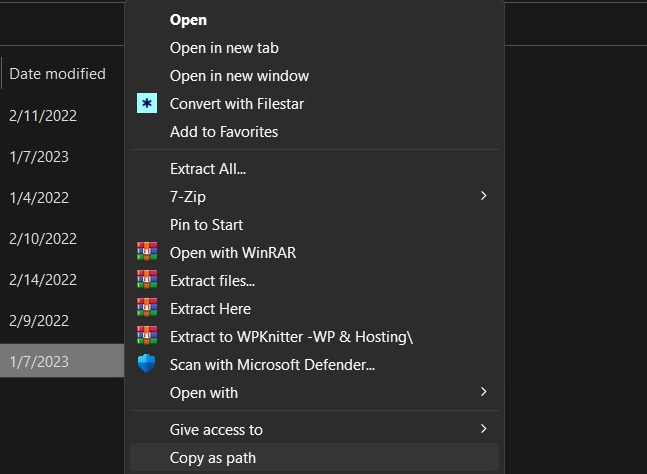The width and height of the screenshot is (647, 474).
Task: Sort by the Date modified column header
Action: click(x=58, y=74)
